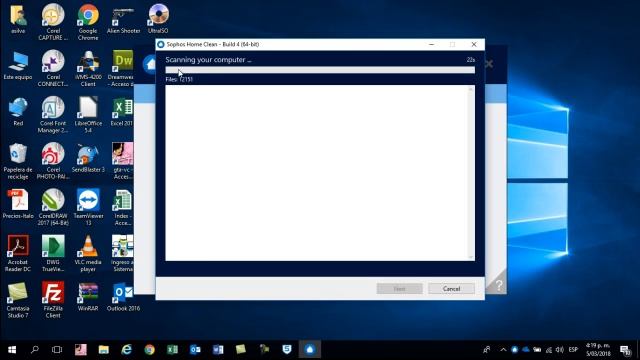Screen dimensions: 640x360
Task: Open taskbar search magnifier
Action: point(35,349)
